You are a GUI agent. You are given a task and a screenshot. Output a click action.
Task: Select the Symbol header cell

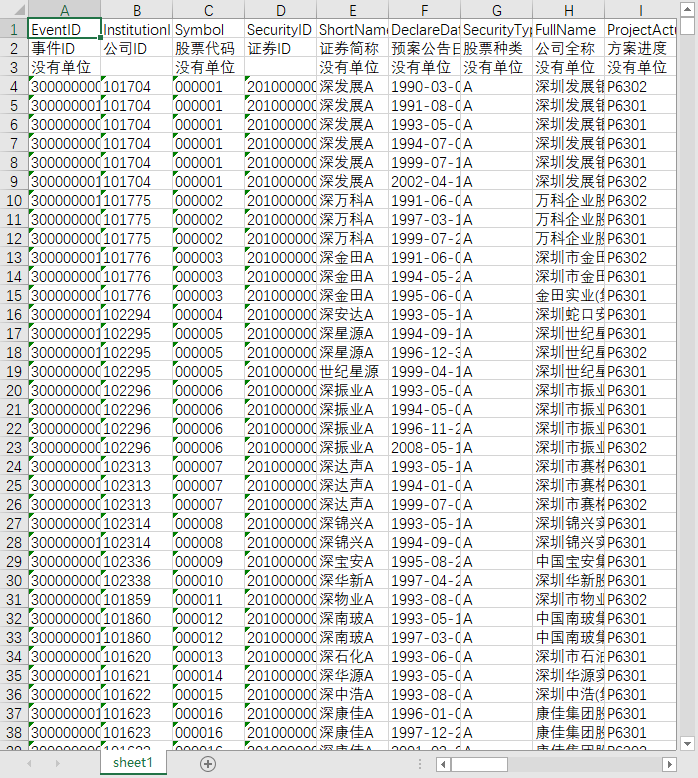coord(209,29)
